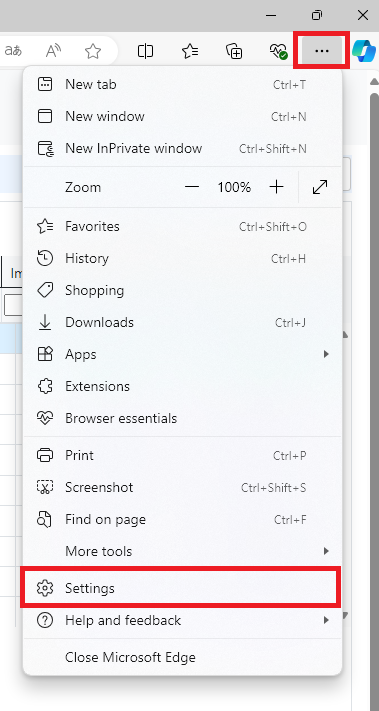
Task: Click the New tab icon in menu
Action: click(x=44, y=84)
